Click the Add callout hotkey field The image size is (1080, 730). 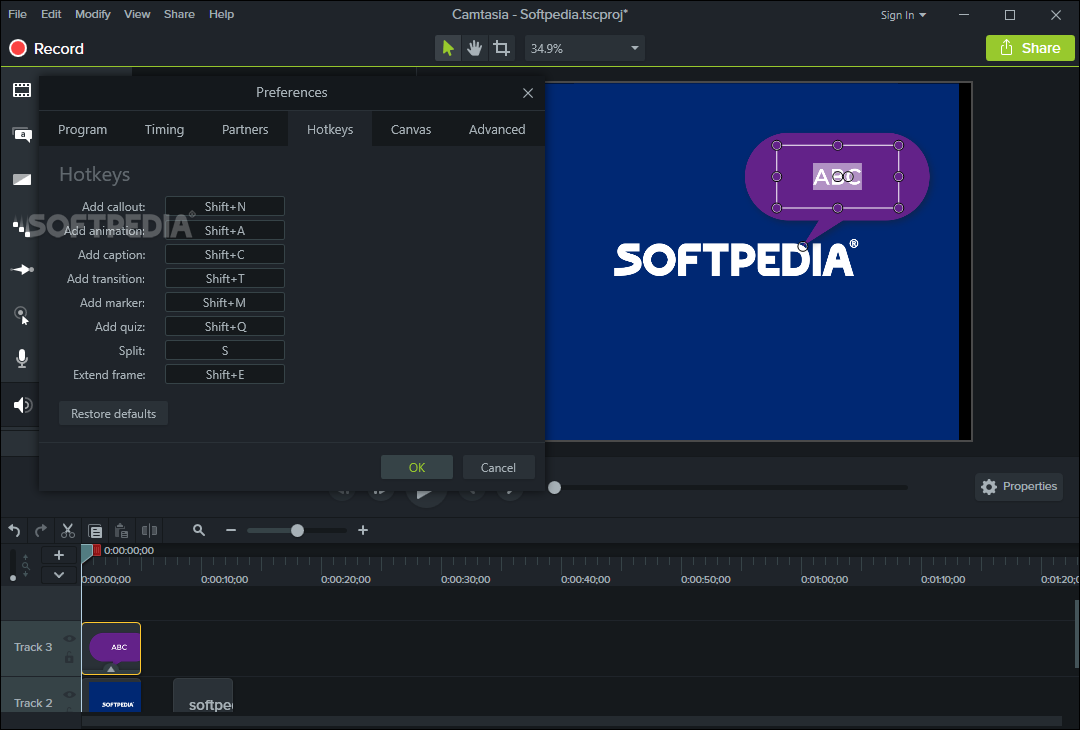pyautogui.click(x=225, y=206)
